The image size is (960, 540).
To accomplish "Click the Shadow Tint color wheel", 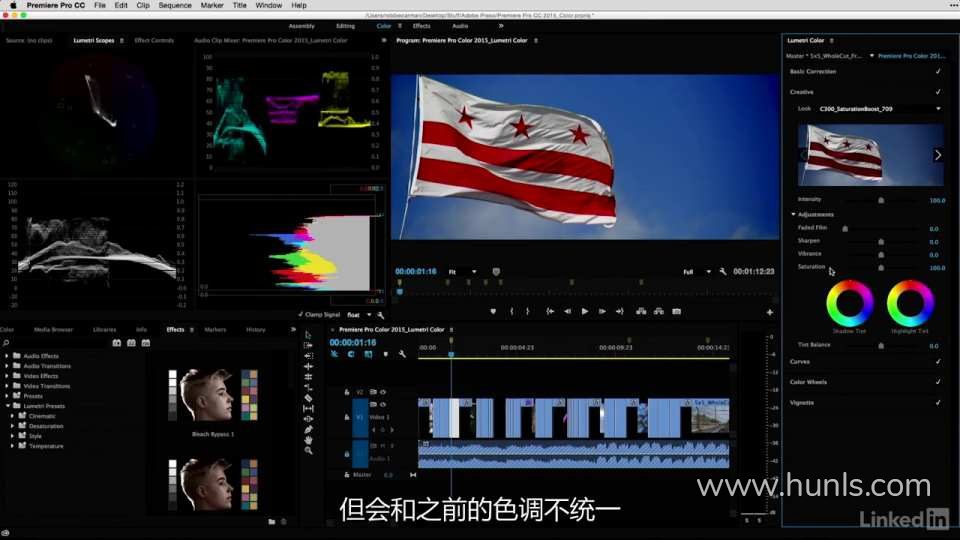I will click(x=850, y=303).
